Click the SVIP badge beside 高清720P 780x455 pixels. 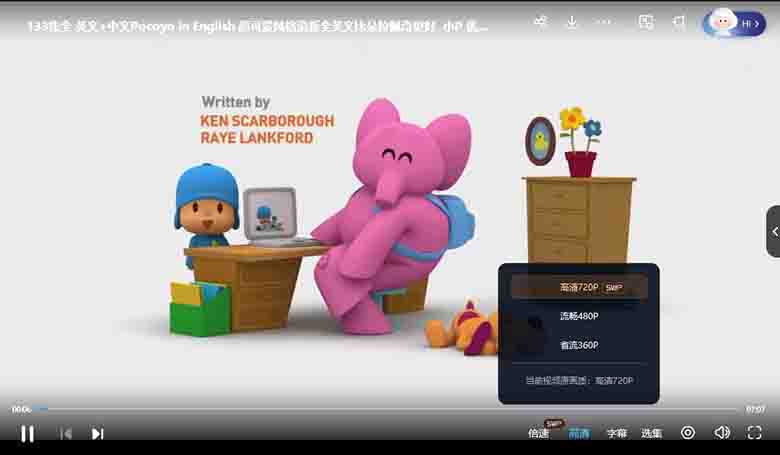[614, 287]
